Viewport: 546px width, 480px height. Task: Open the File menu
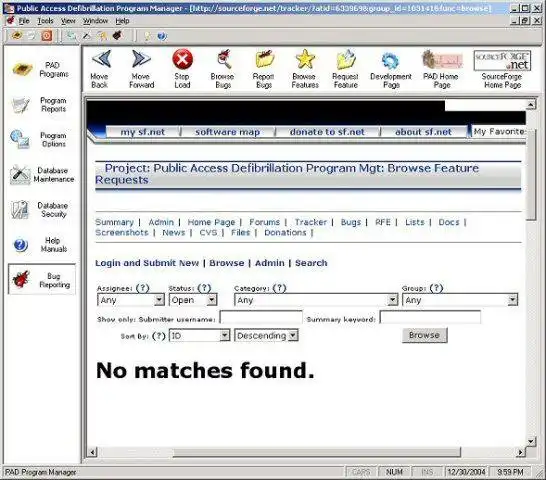pos(24,21)
